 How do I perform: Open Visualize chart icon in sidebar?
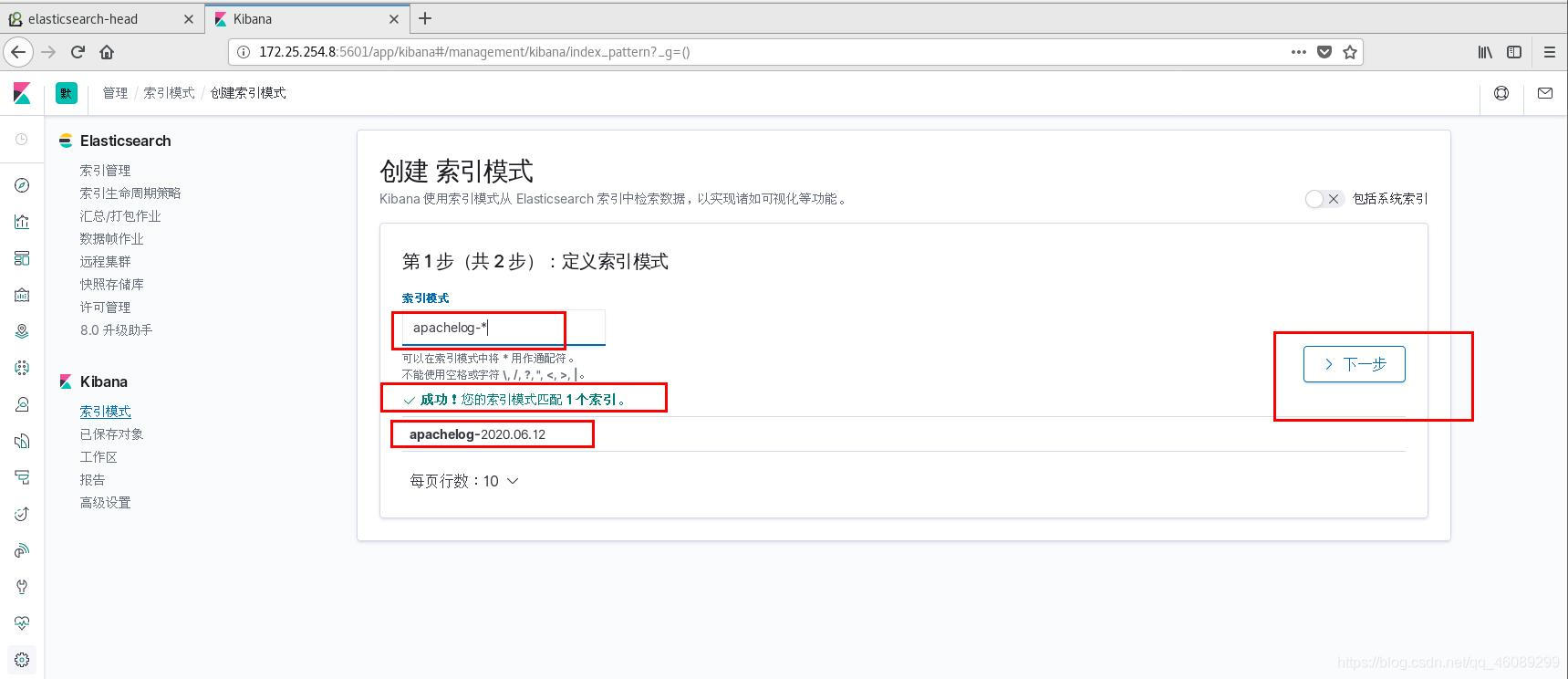pos(22,222)
